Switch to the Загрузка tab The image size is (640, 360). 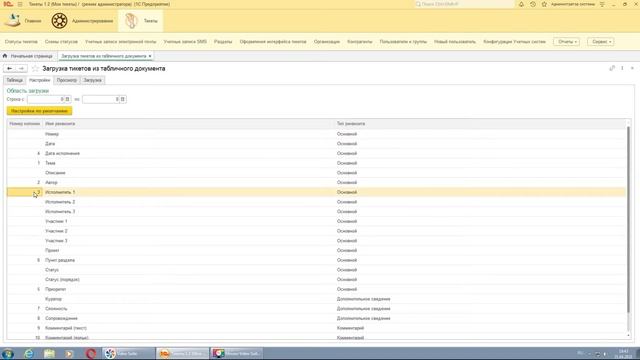pyautogui.click(x=92, y=80)
